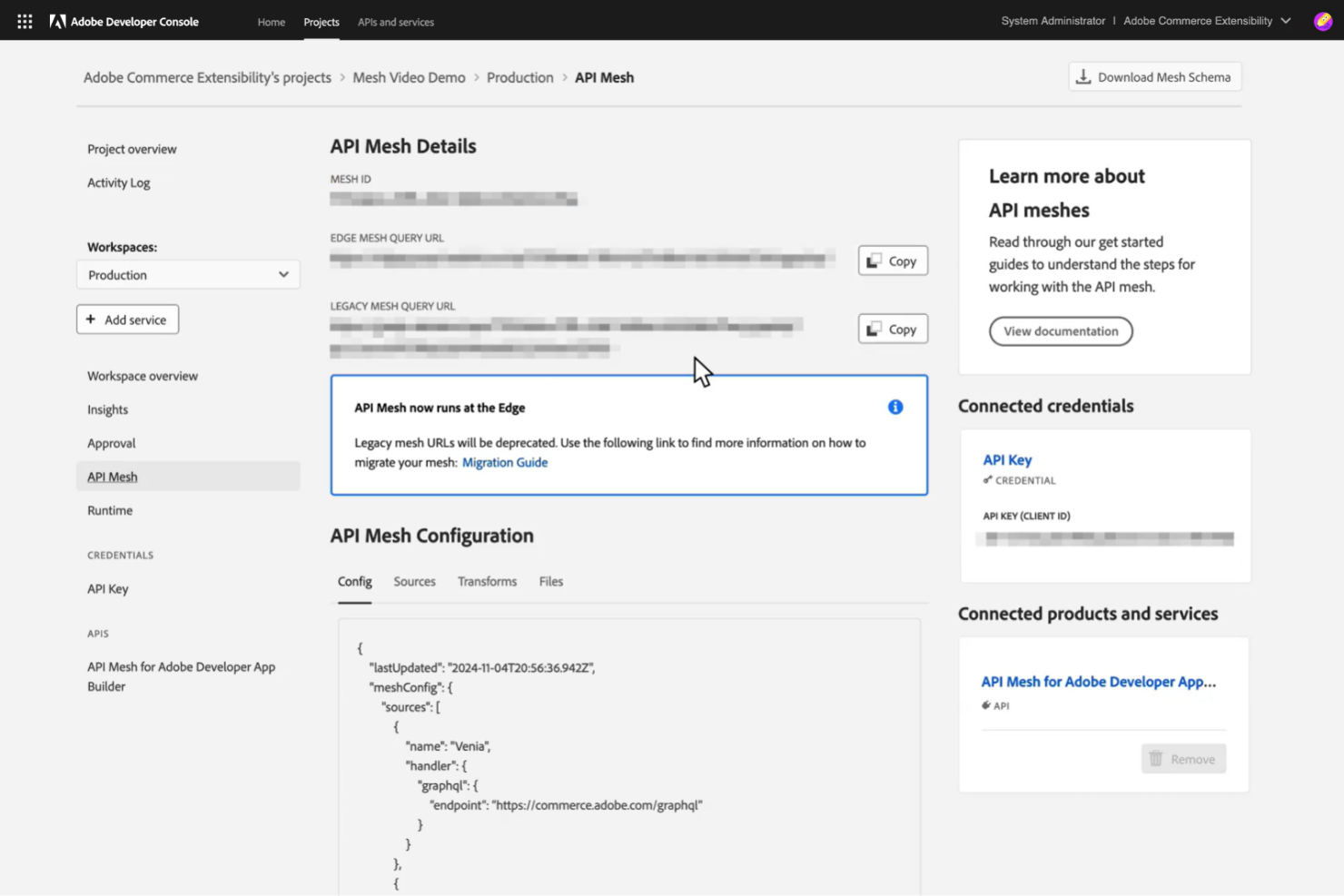The height and width of the screenshot is (896, 1344).
Task: Open the user avatar profile menu
Action: pos(1322,20)
